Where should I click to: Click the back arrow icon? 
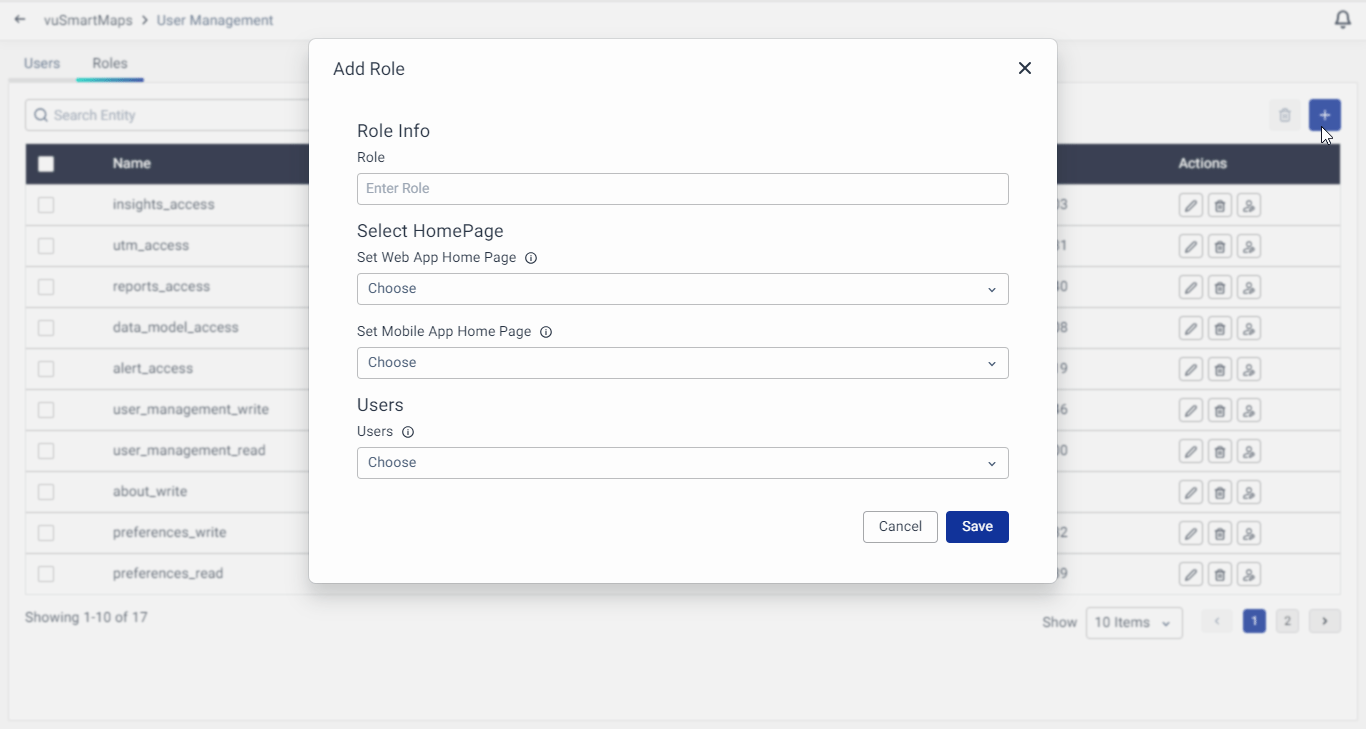[x=20, y=20]
